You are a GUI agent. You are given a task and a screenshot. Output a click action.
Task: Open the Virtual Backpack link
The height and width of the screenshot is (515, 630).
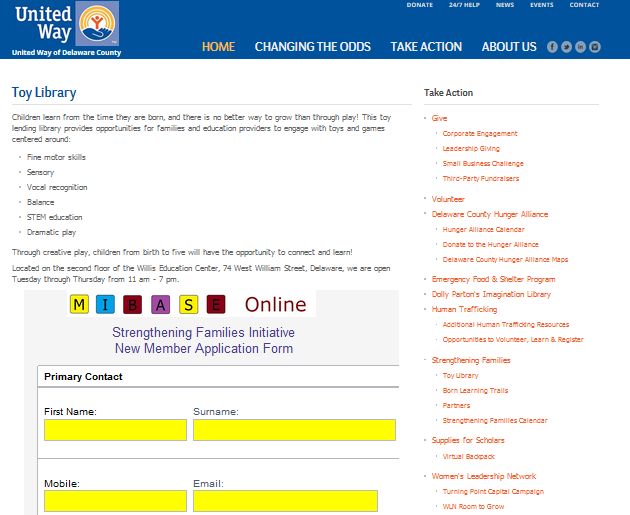(468, 456)
